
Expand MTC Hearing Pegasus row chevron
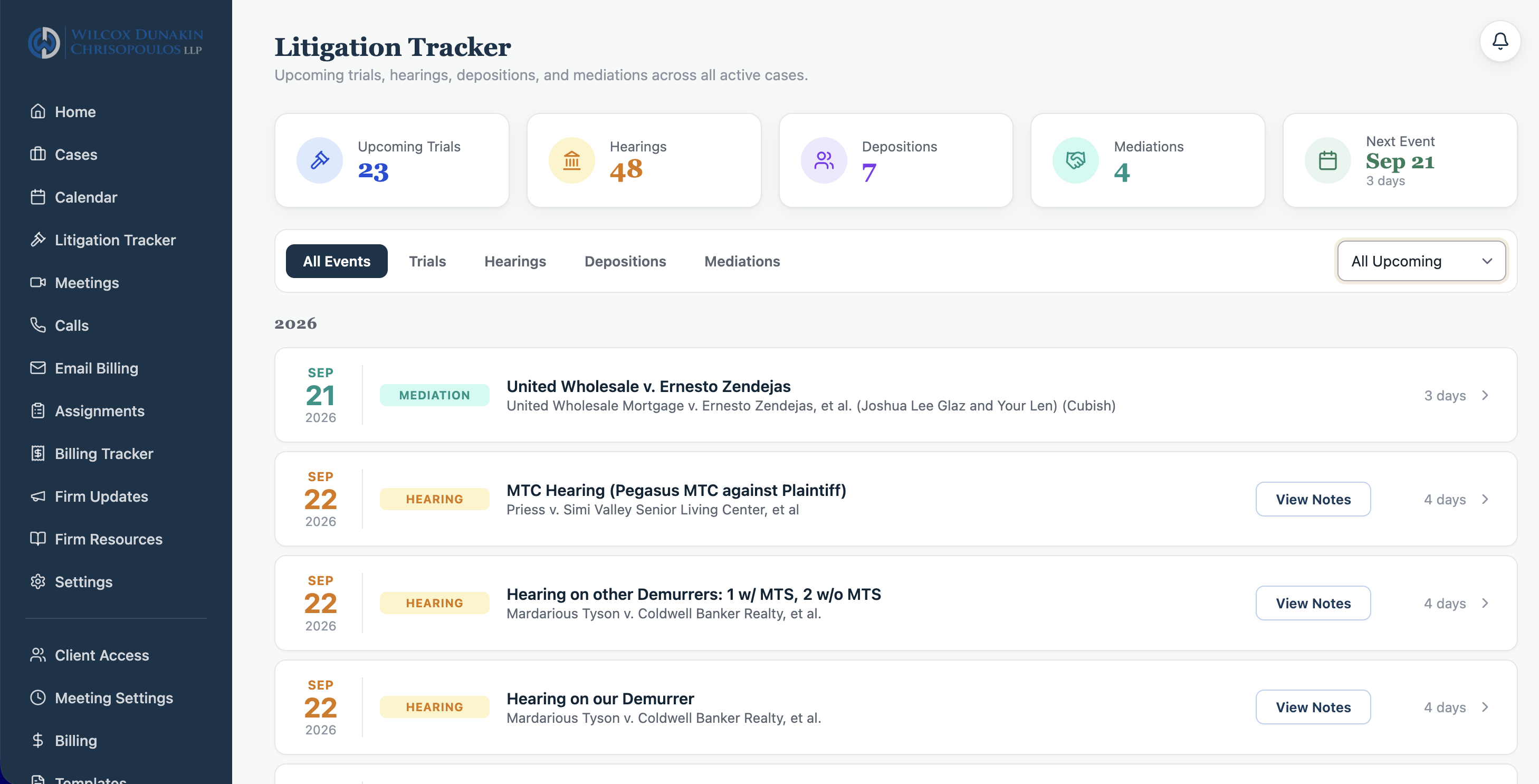[x=1485, y=500]
